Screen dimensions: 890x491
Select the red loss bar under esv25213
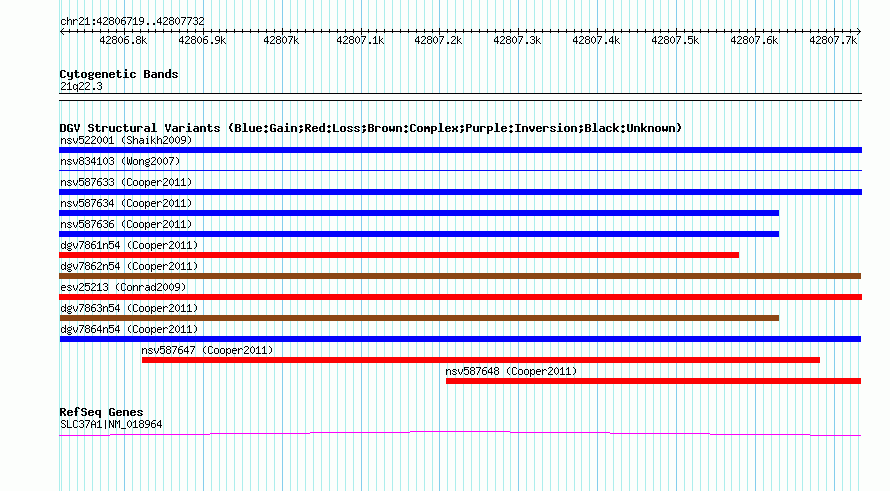tap(460, 297)
